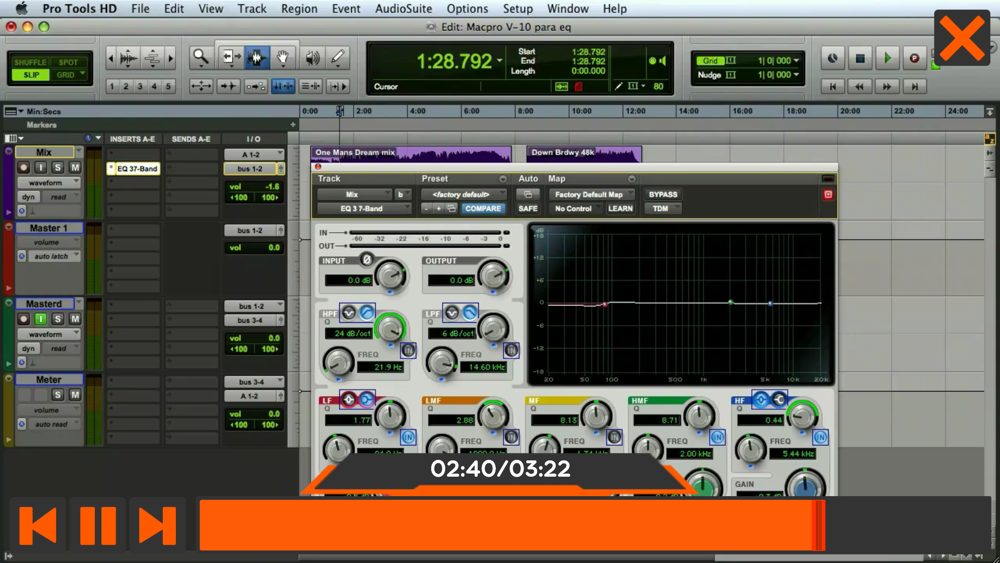
Task: Toggle the LMF band IN button
Action: [x=511, y=437]
